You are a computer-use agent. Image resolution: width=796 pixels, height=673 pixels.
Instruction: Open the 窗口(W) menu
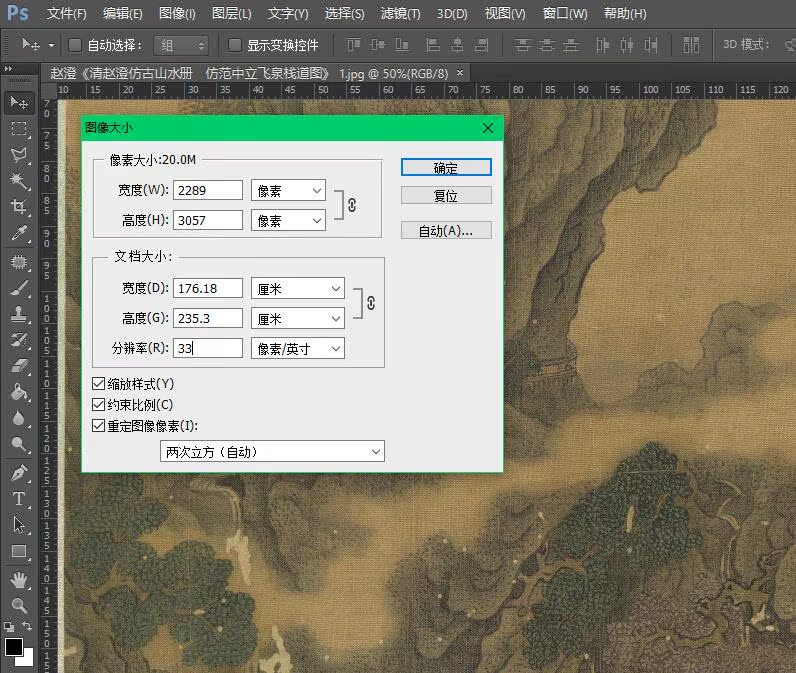pyautogui.click(x=565, y=13)
